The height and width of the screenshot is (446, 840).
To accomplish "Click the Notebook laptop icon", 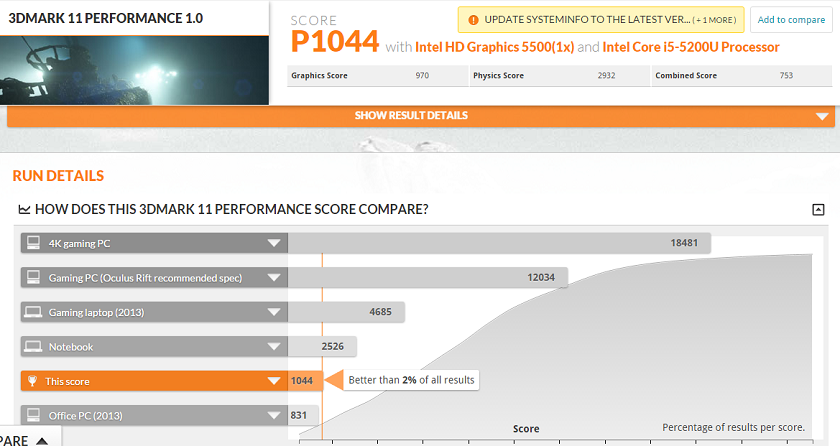I will 33,346.
